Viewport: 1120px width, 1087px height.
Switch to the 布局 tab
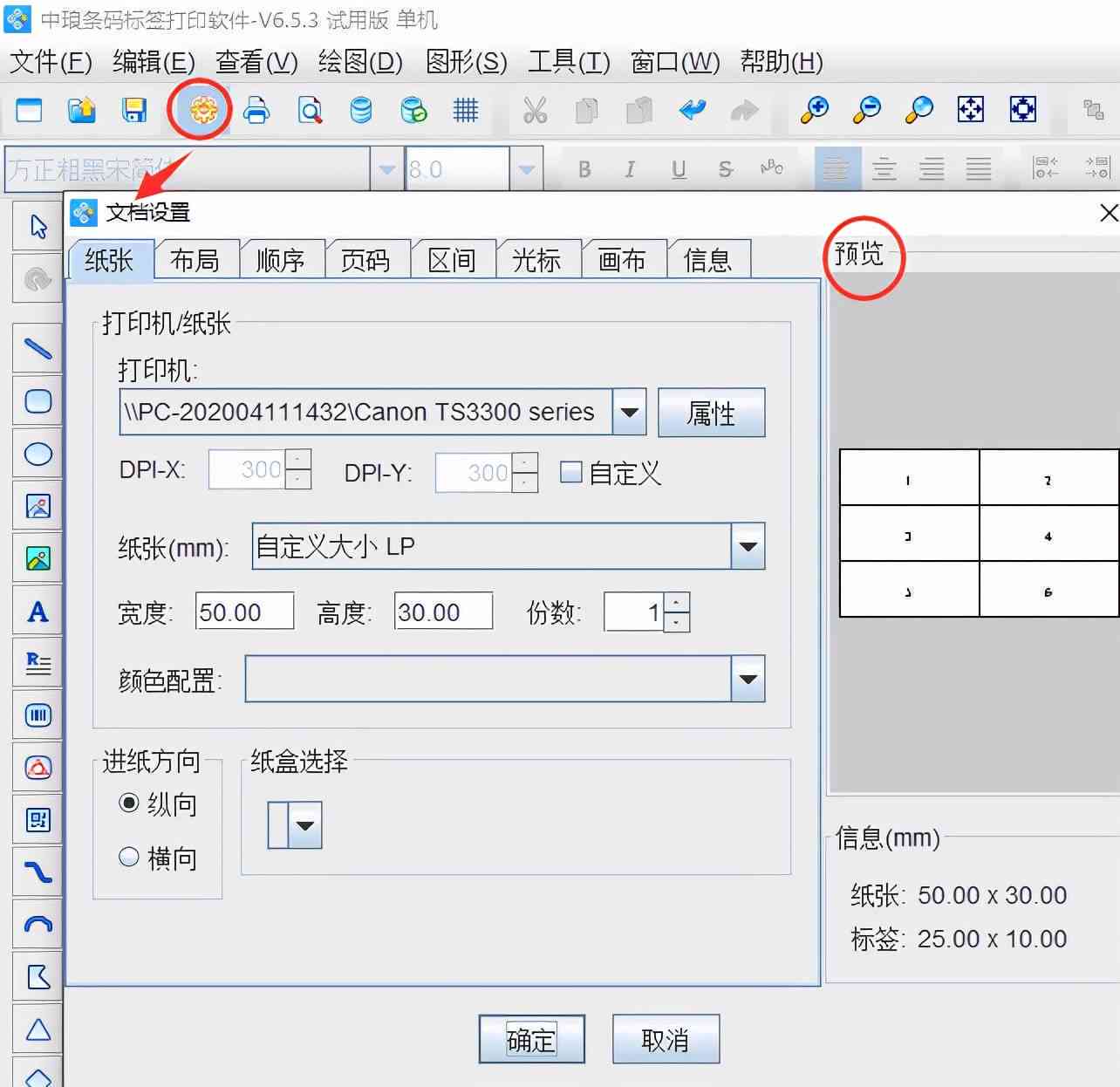click(195, 260)
